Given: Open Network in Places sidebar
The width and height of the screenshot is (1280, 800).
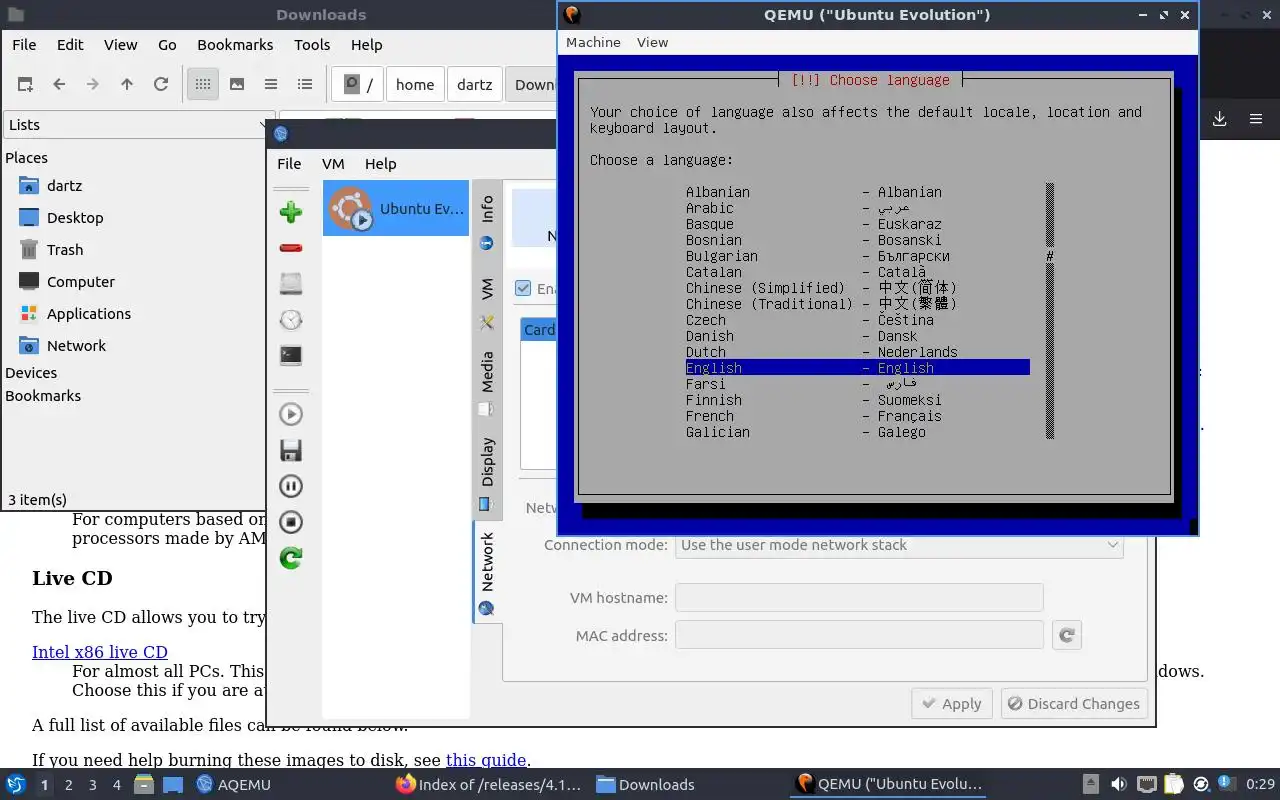Looking at the screenshot, I should (76, 345).
